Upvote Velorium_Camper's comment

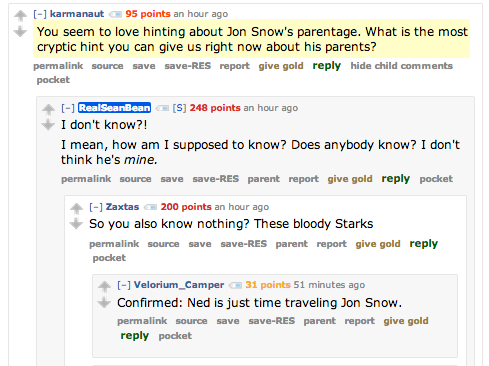pos(104,287)
